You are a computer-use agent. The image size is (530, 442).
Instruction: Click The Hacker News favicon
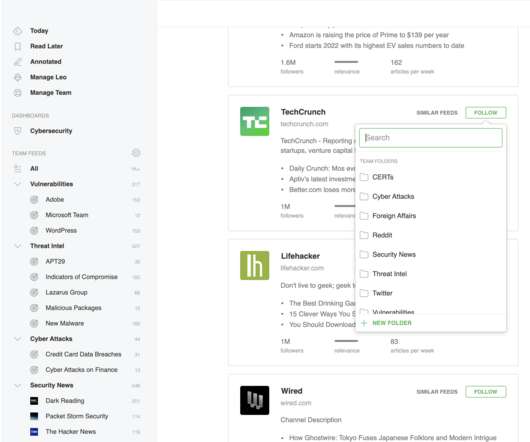(34, 432)
